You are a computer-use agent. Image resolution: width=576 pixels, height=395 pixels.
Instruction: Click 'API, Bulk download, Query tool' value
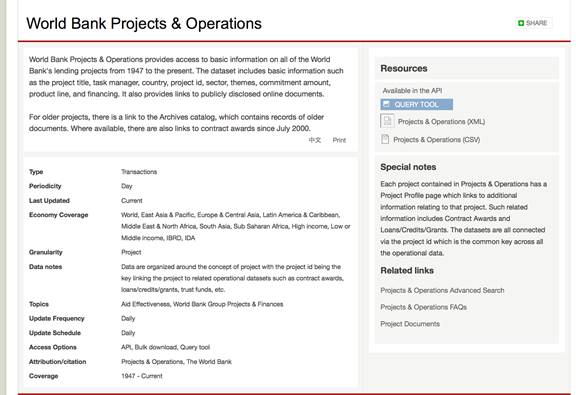(165, 347)
